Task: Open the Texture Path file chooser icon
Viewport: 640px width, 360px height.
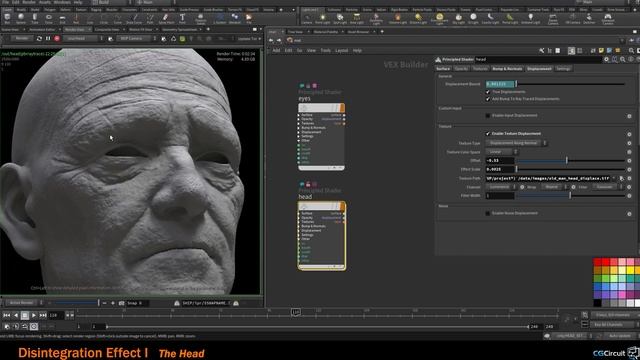Action: [x=622, y=178]
